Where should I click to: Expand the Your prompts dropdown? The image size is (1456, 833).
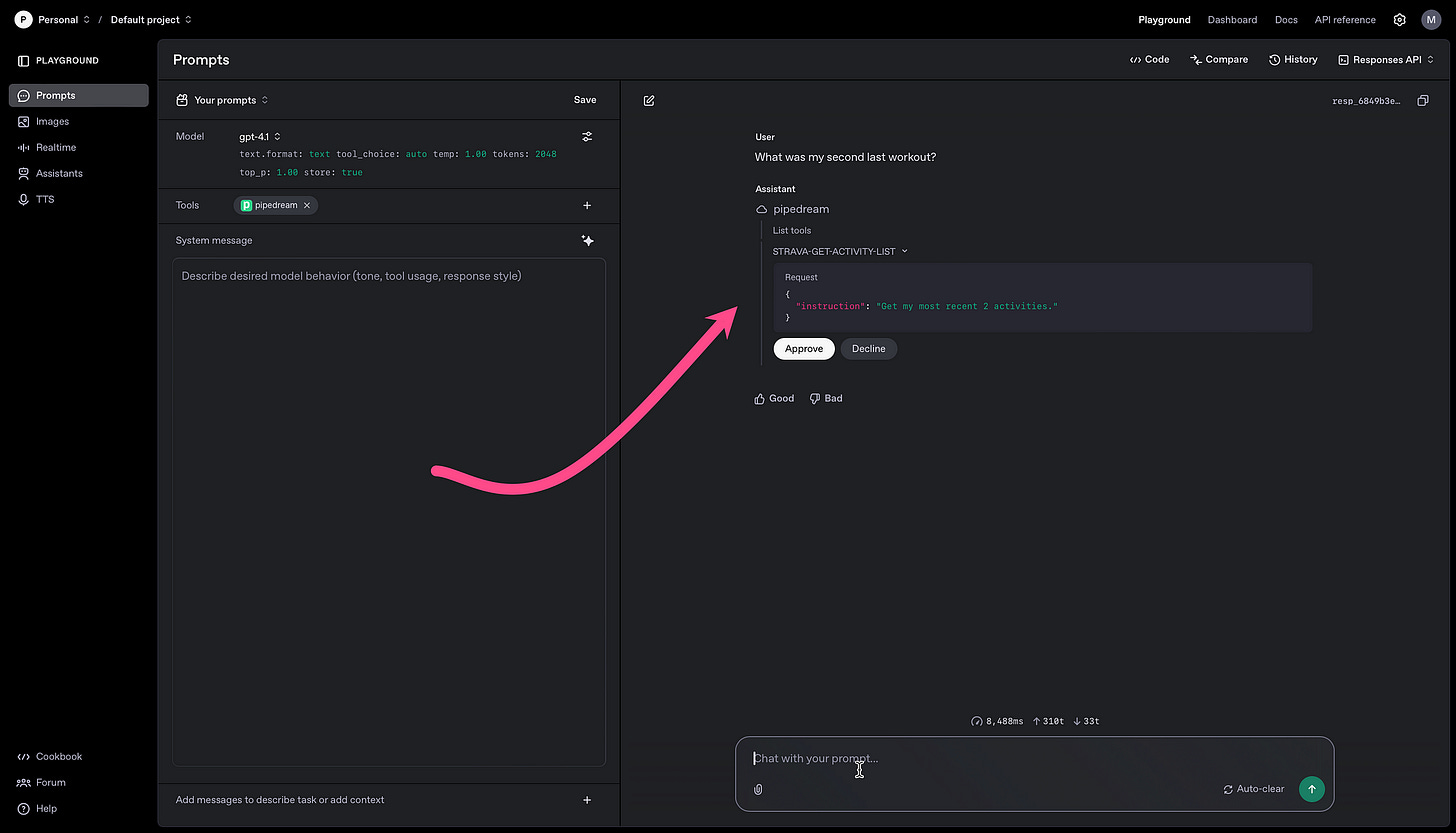point(222,100)
